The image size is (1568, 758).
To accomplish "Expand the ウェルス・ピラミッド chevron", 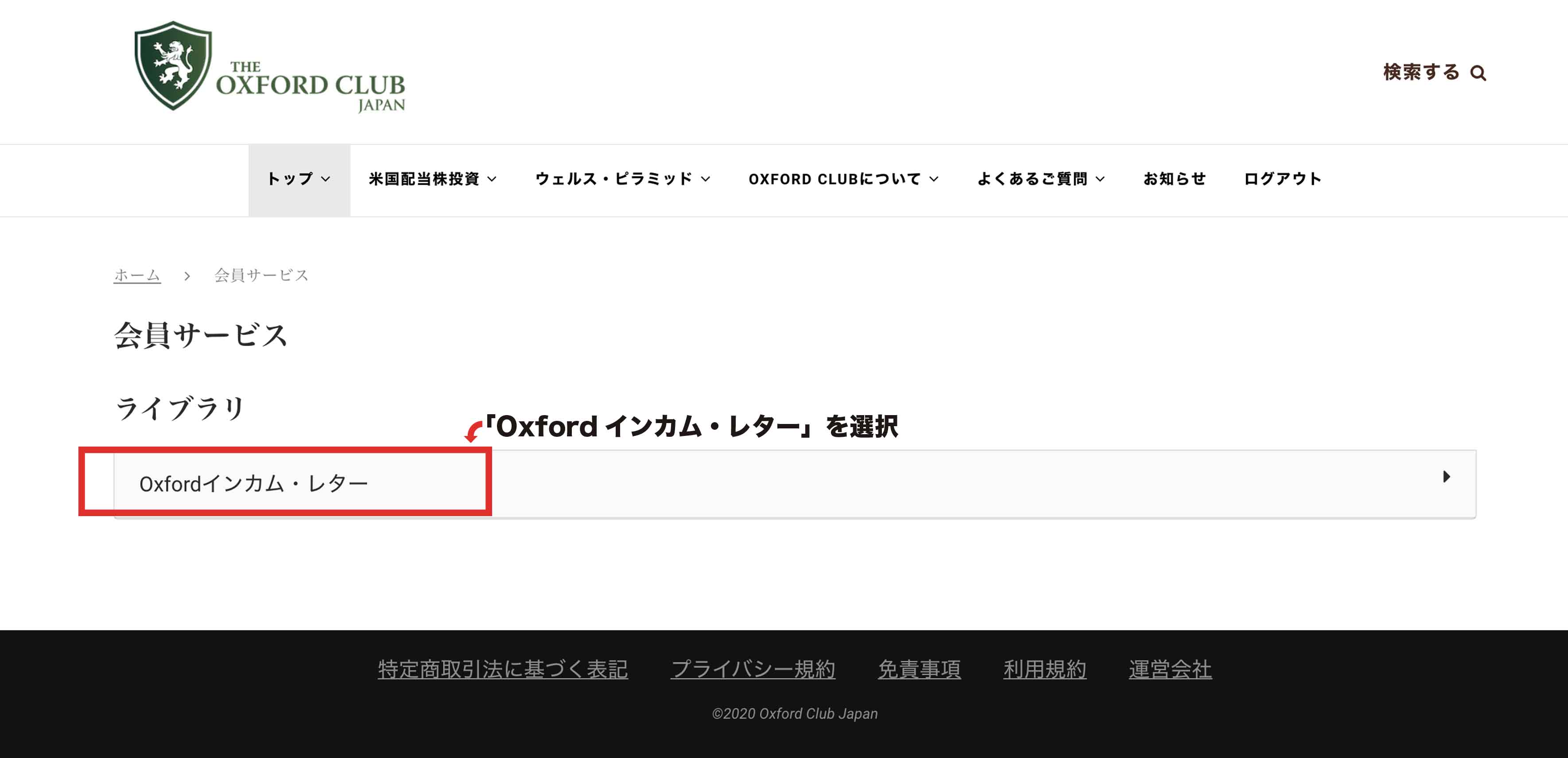I will coord(706,179).
